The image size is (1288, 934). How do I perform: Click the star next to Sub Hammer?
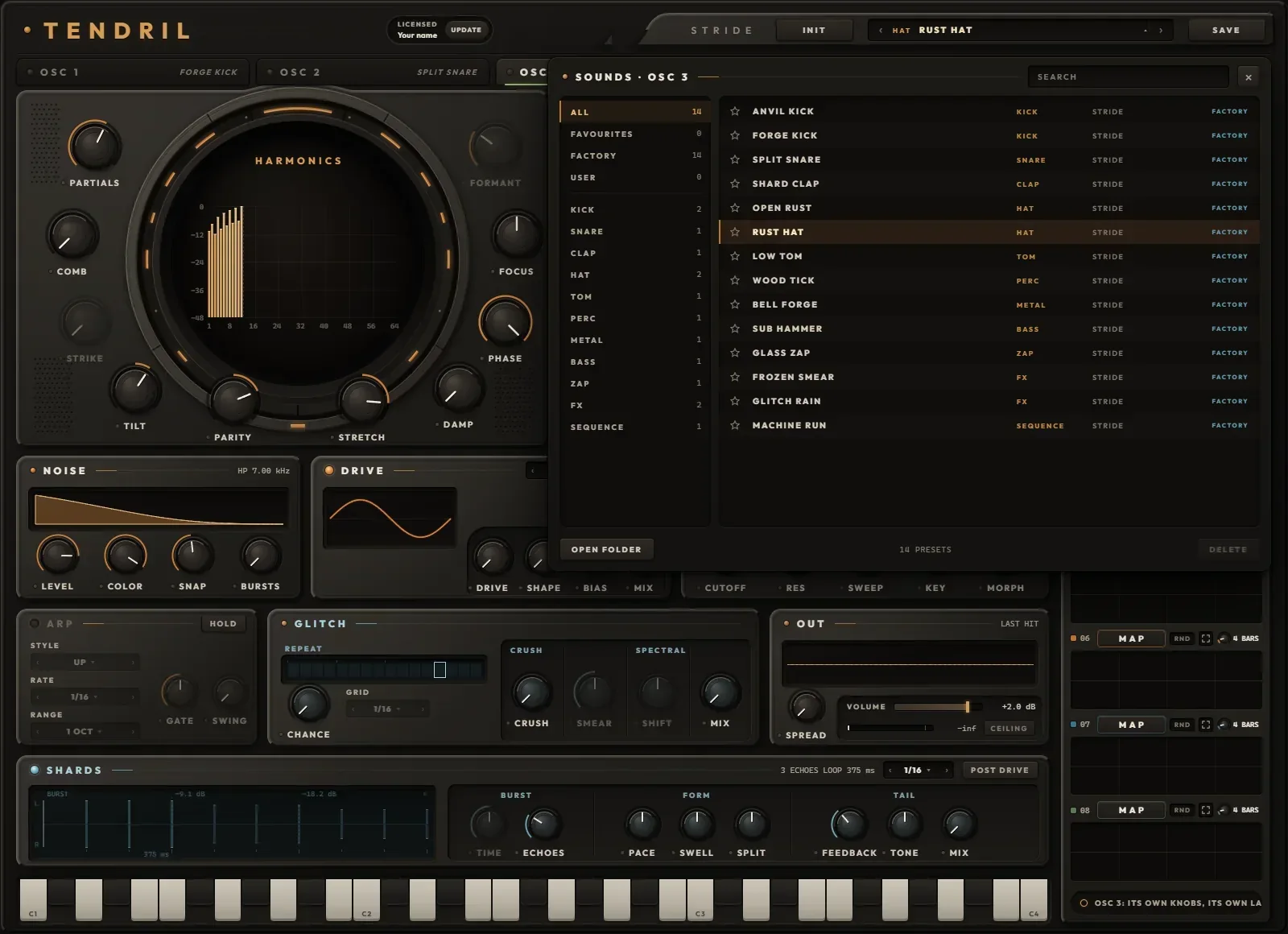coord(735,329)
